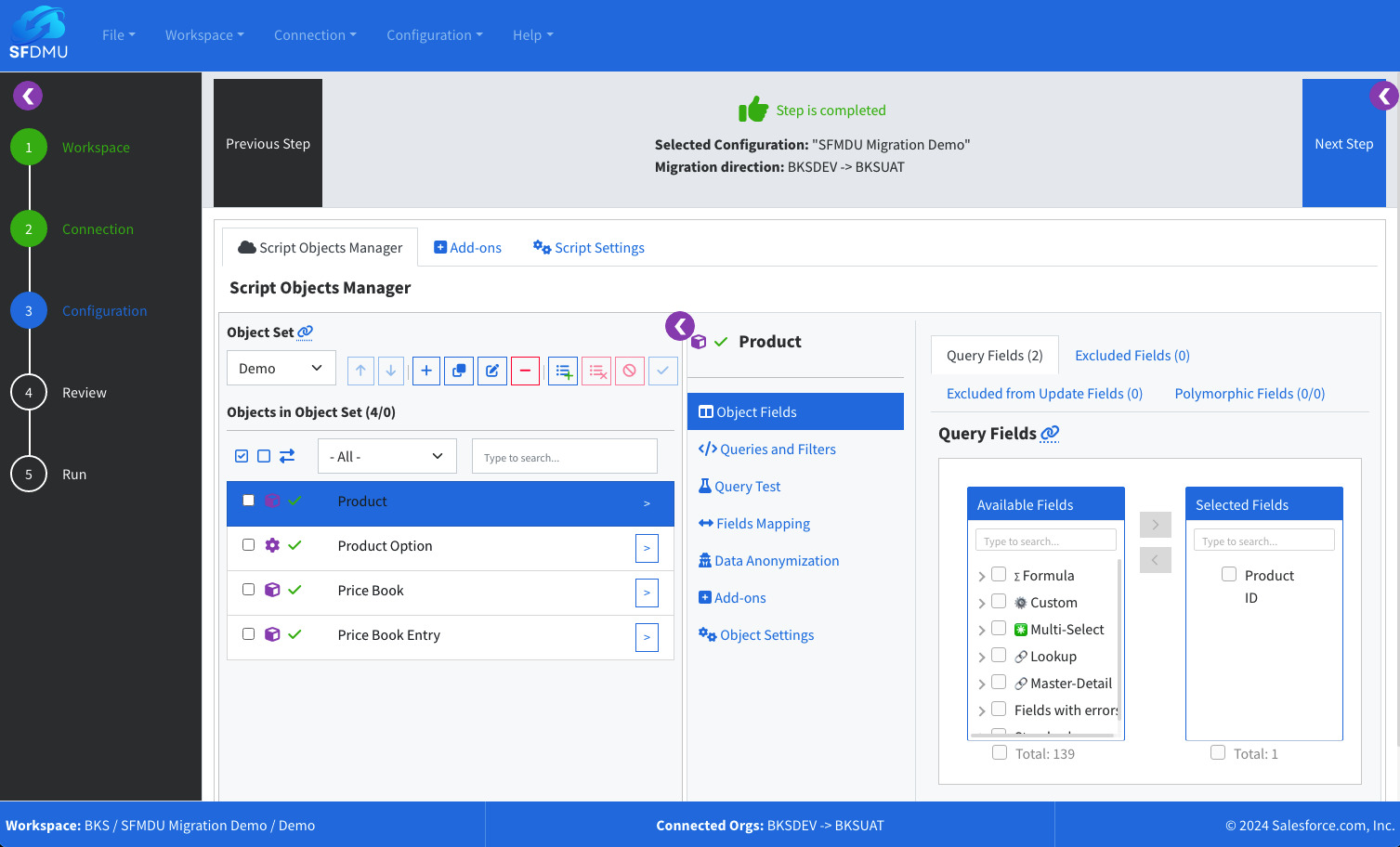Click the invert selection arrows icon
This screenshot has width=1400, height=847.
(x=287, y=456)
